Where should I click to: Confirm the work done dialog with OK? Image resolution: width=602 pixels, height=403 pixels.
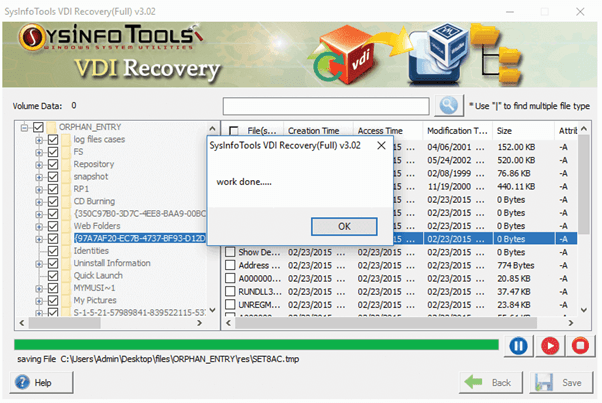click(x=344, y=226)
